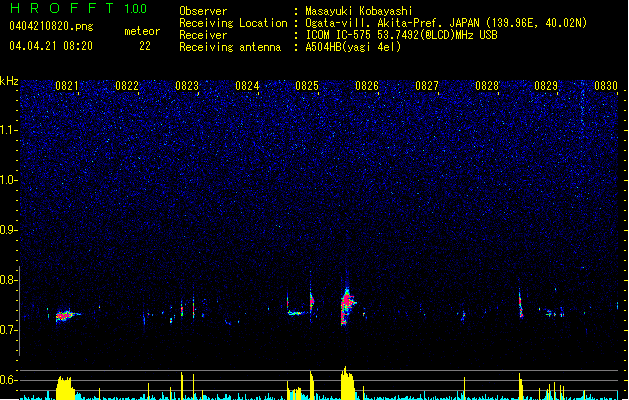Click the Receiver label
The height and width of the screenshot is (400, 629).
pyautogui.click(x=203, y=35)
